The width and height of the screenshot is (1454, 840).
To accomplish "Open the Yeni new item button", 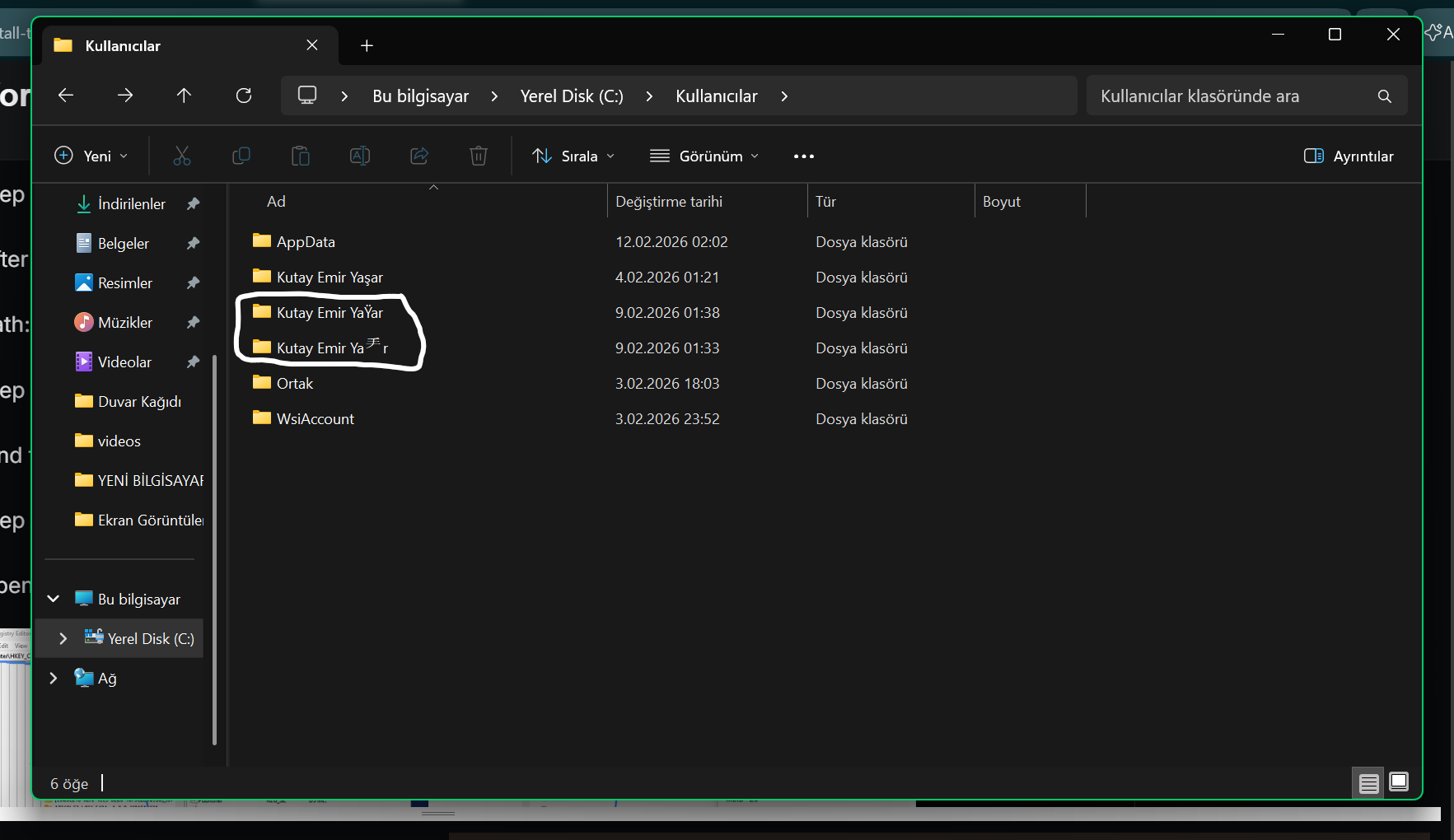I will [x=91, y=156].
